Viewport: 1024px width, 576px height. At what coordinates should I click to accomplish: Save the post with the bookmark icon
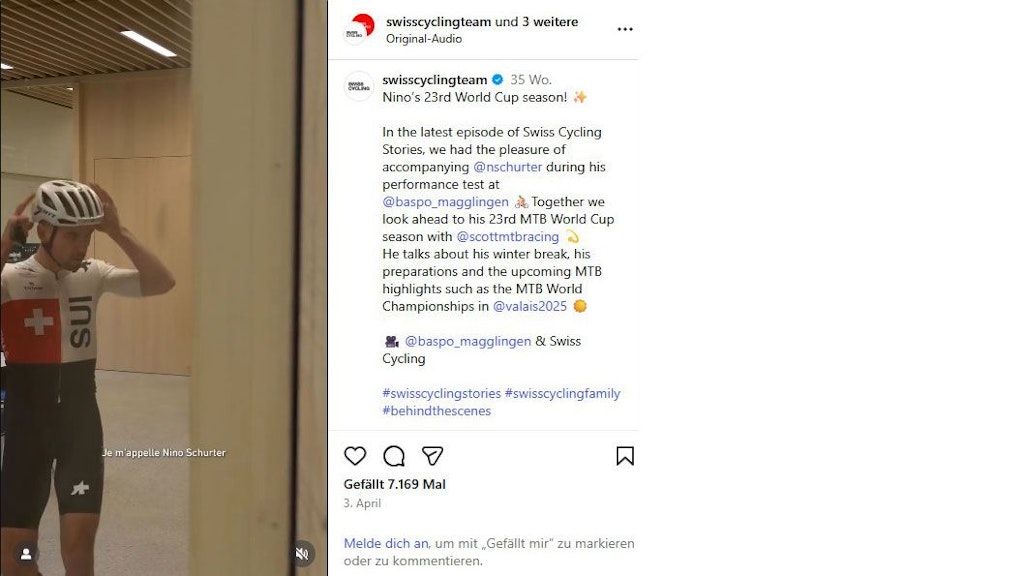pyautogui.click(x=625, y=456)
